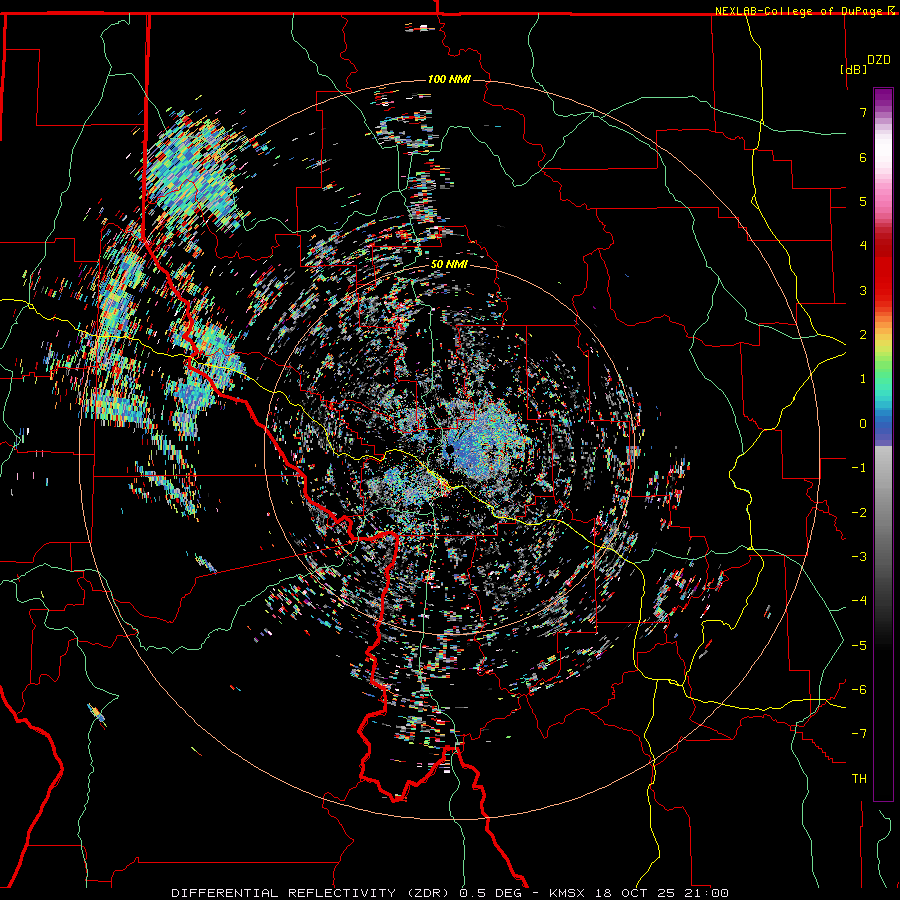Image resolution: width=900 pixels, height=900 pixels.
Task: Click the [dB] units label
Action: (x=854, y=69)
